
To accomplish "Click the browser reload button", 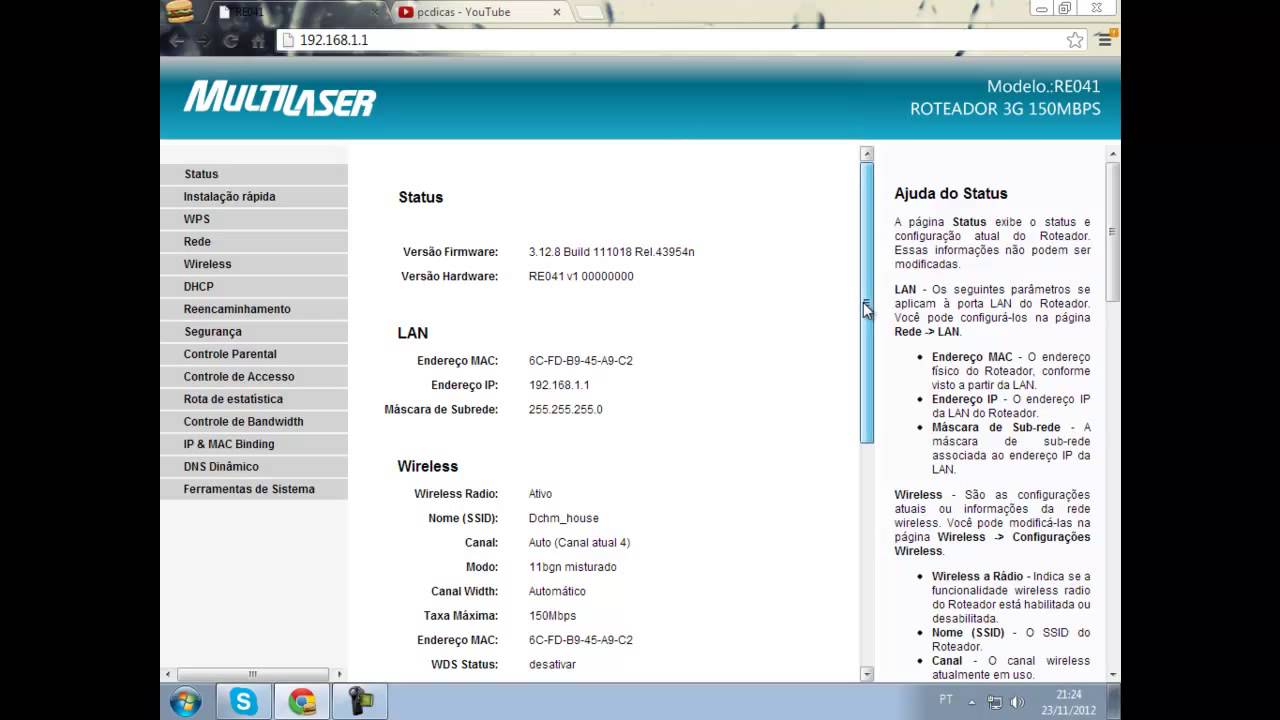I will tap(231, 41).
